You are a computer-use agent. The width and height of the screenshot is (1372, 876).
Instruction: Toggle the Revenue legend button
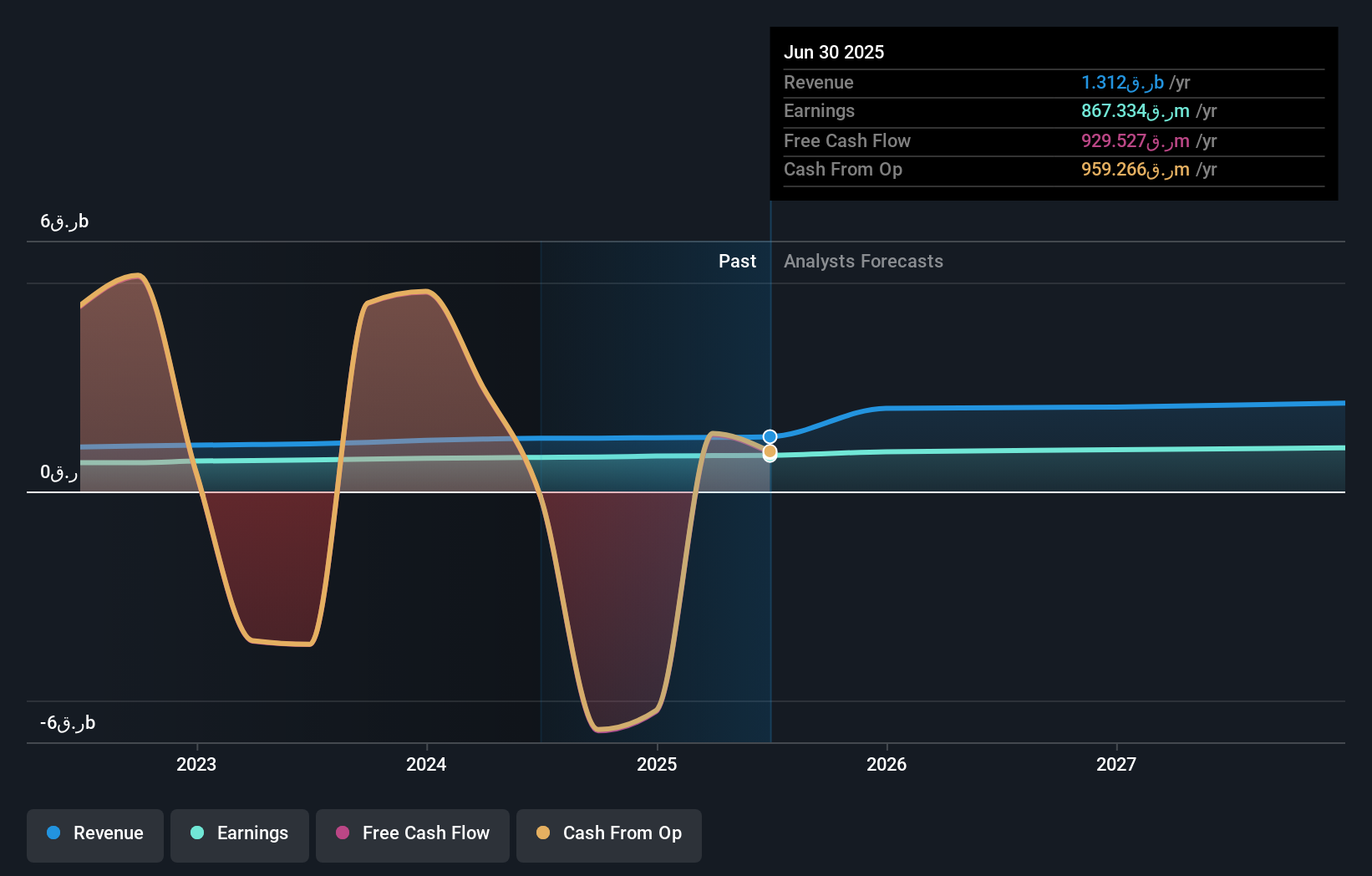click(95, 835)
